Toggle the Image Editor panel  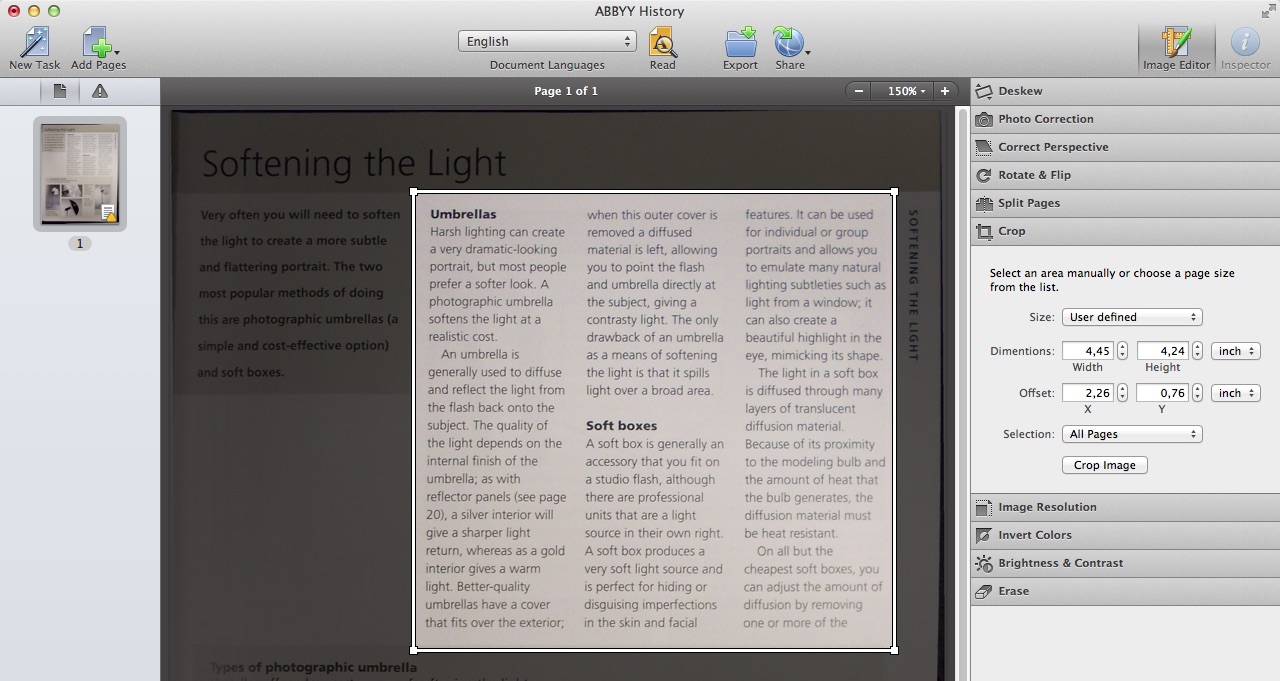1176,46
